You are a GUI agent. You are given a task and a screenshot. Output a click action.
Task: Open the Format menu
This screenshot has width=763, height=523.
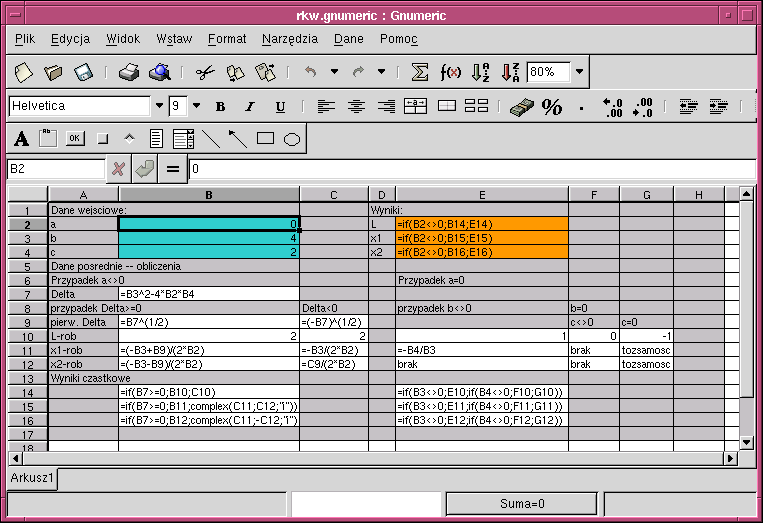227,39
